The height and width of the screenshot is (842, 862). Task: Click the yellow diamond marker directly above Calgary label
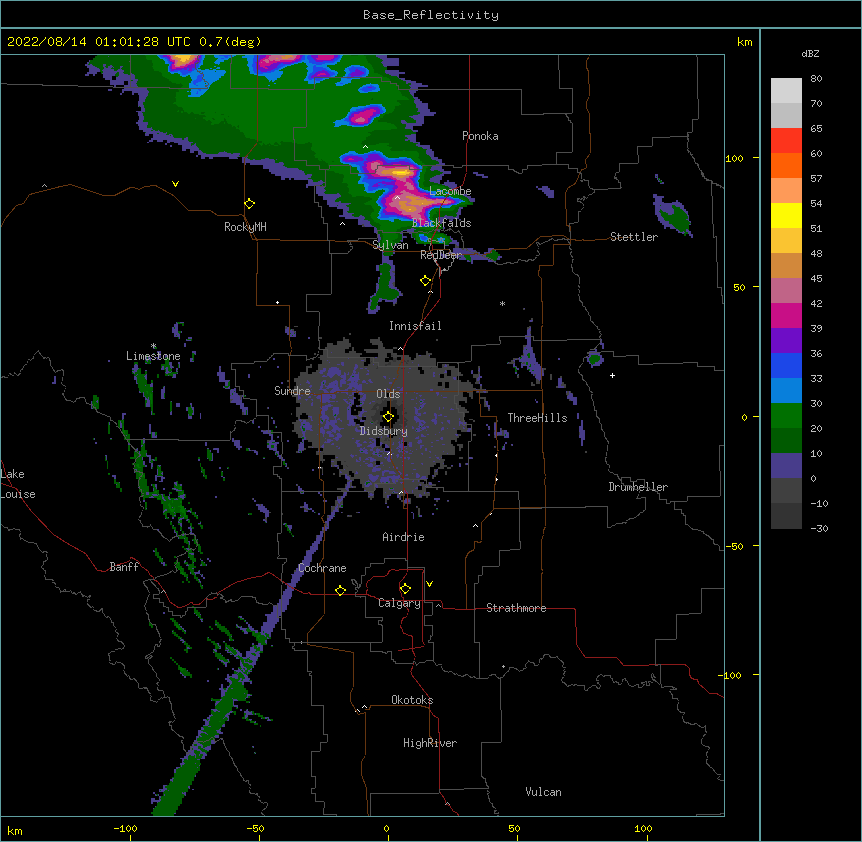click(x=405, y=589)
